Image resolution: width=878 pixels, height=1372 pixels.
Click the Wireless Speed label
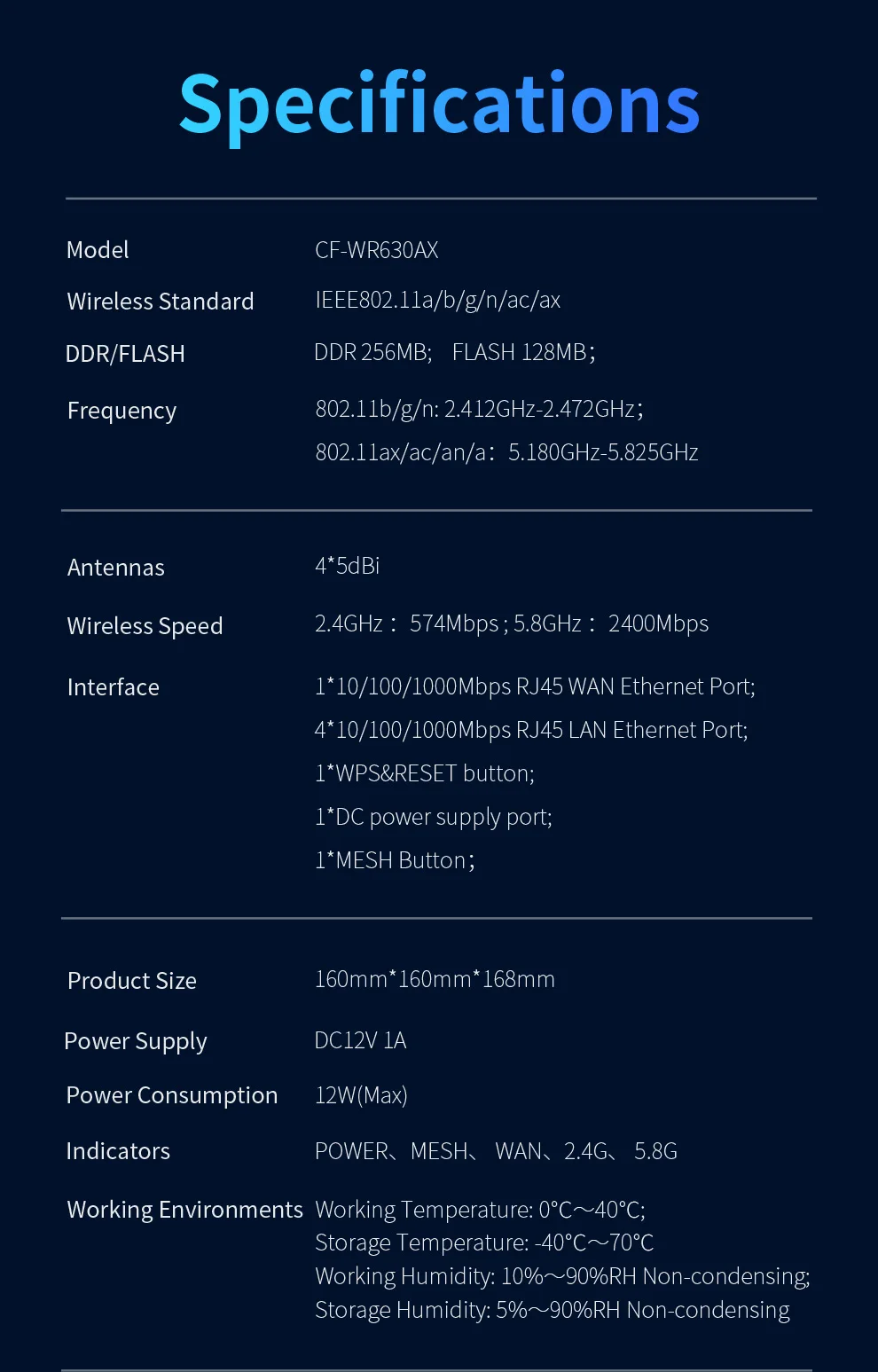(145, 626)
